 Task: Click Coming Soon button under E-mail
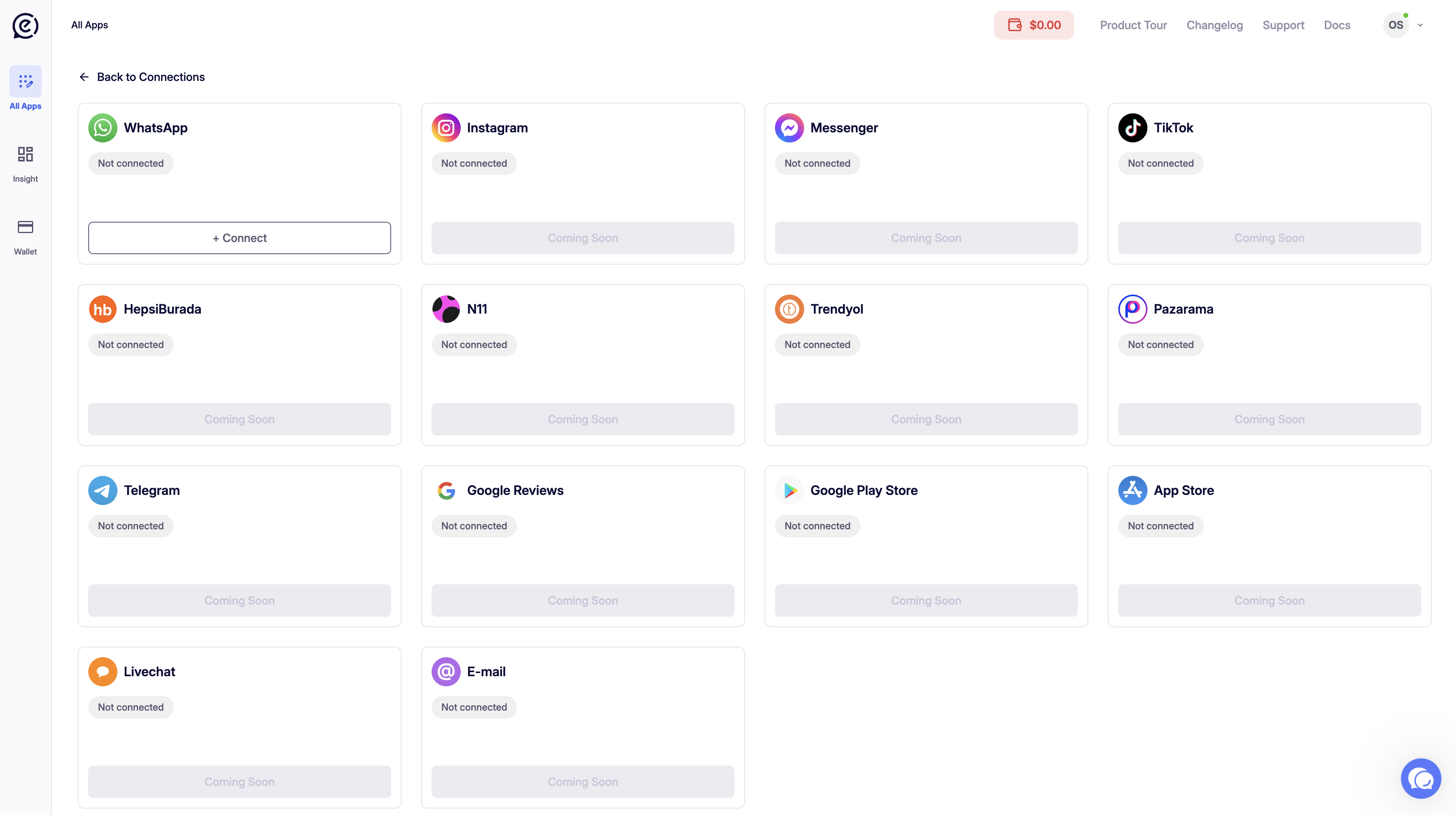pos(583,782)
